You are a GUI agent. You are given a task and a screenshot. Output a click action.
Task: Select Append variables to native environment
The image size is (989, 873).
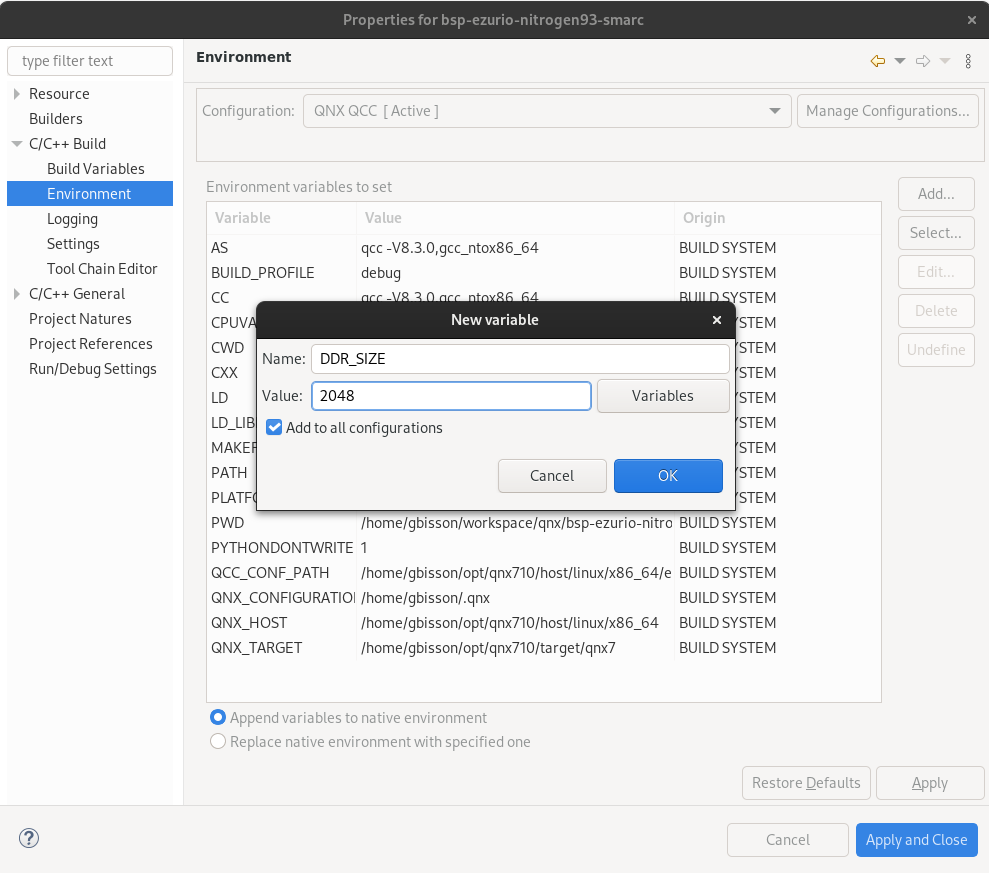[218, 717]
